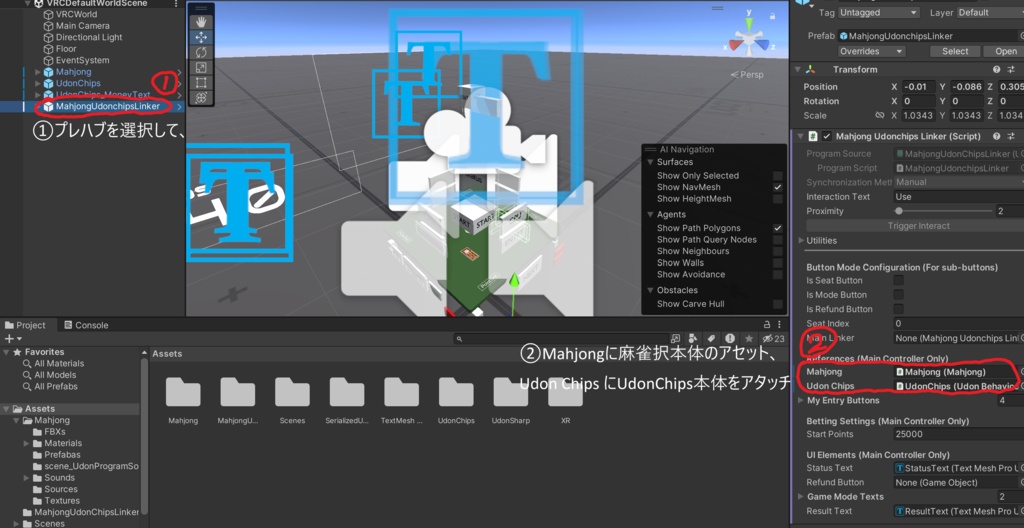Viewport: 1024px width, 528px height.
Task: Toggle Mahjong Udonchips Linker script enabled checkbox
Action: coord(826,137)
